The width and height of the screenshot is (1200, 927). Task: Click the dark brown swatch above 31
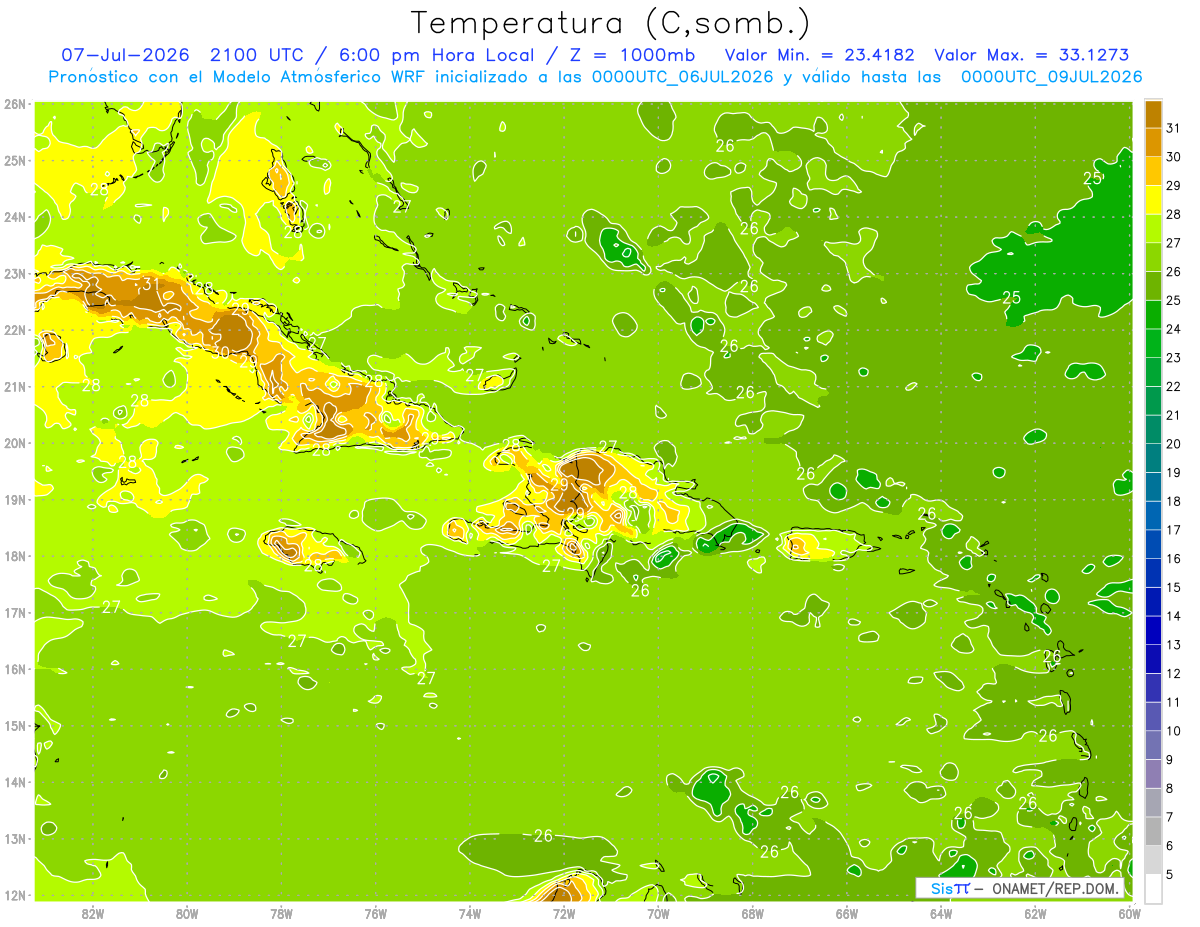point(1154,114)
